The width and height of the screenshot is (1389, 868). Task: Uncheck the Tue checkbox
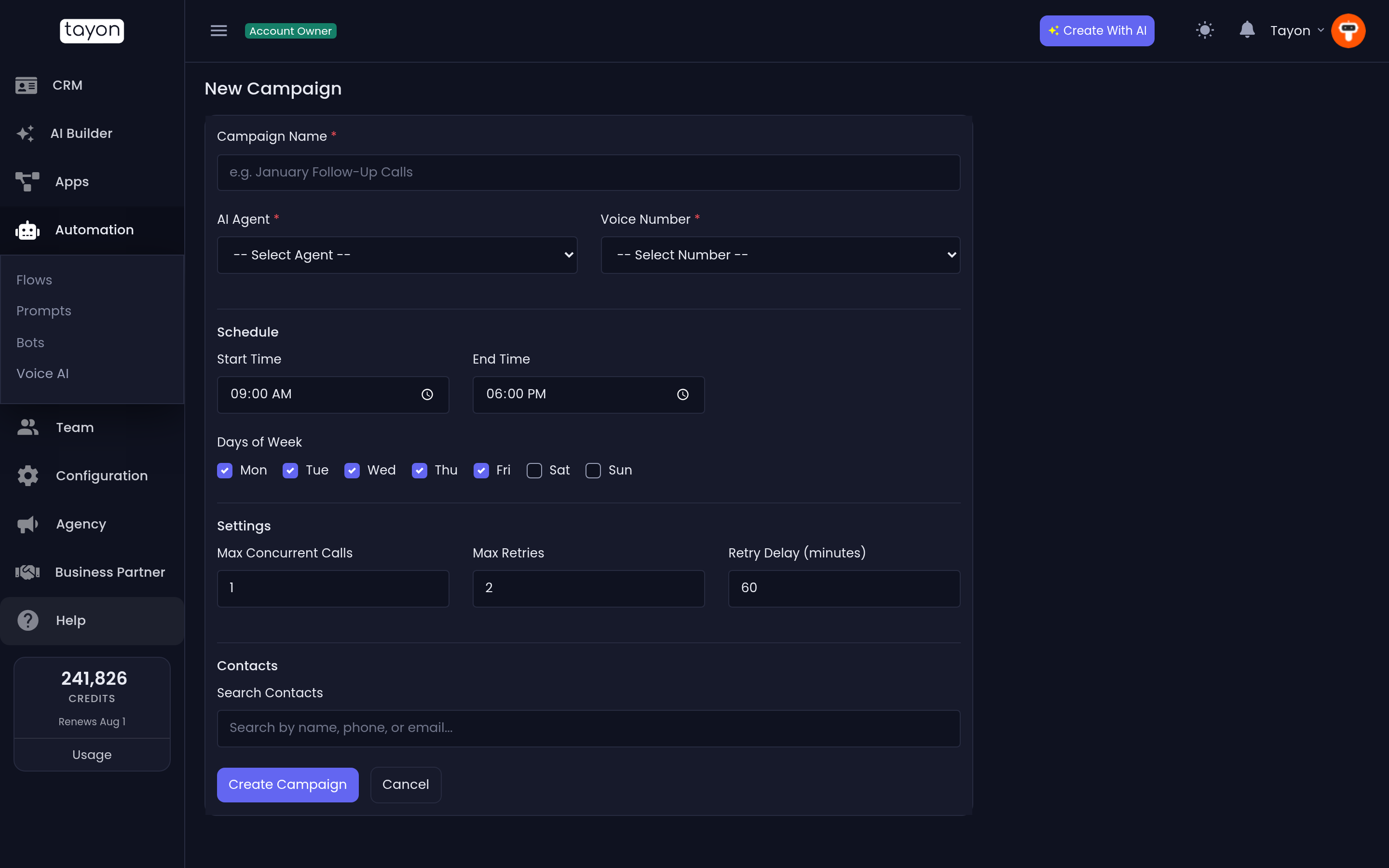[x=290, y=470]
